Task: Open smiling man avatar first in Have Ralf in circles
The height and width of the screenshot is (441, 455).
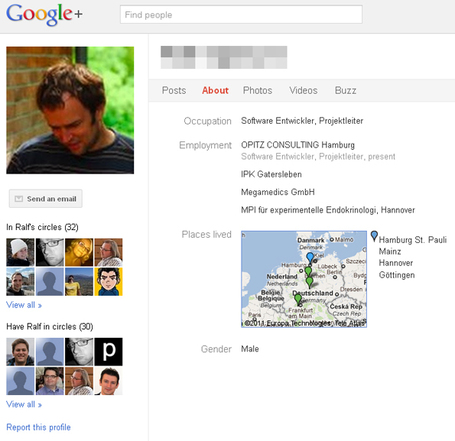Action: (x=20, y=352)
